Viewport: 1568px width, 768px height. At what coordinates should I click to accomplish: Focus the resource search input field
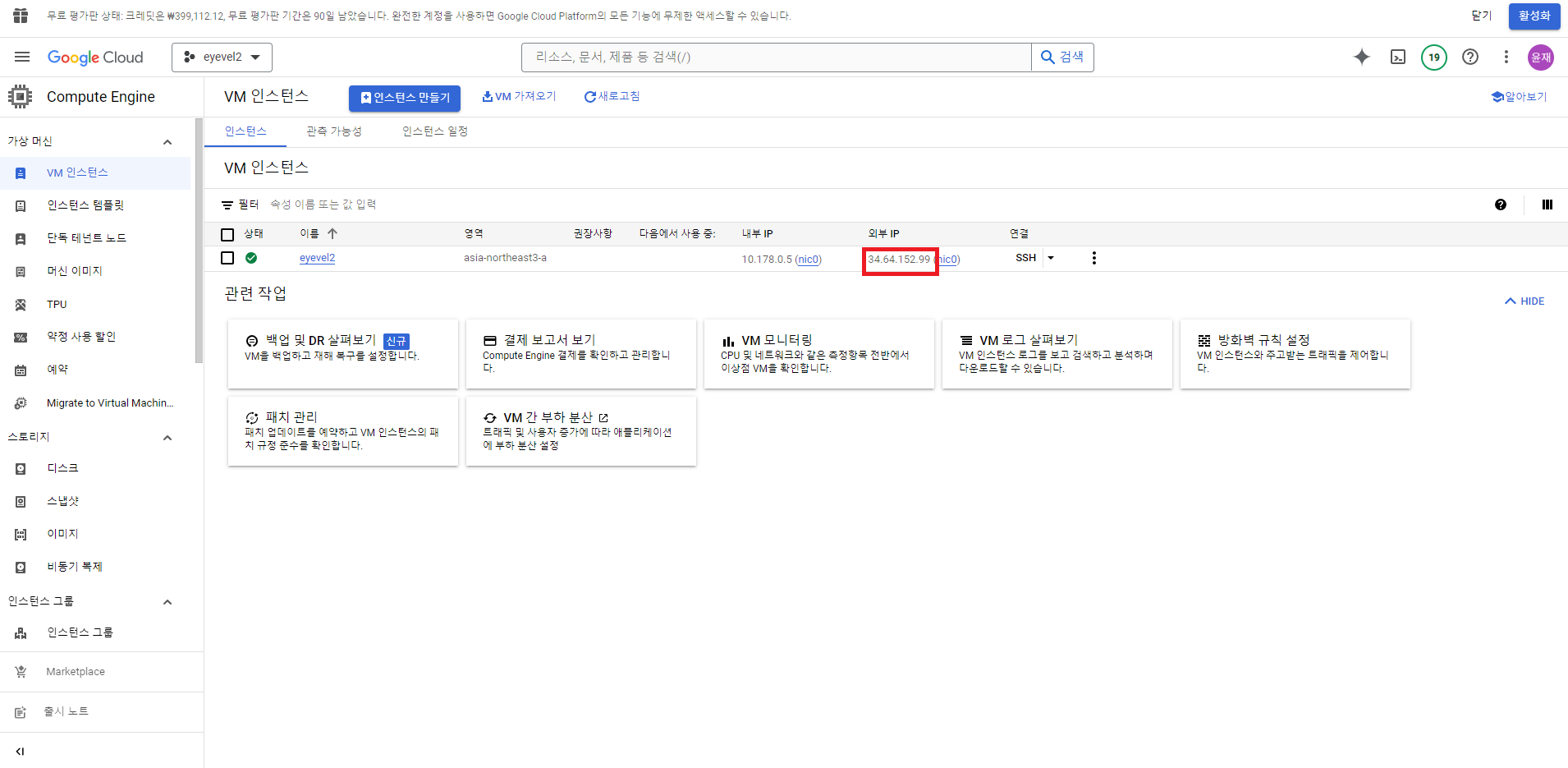(777, 57)
